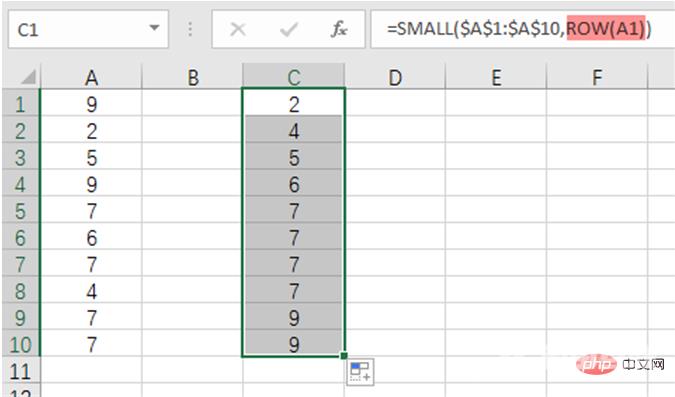Select column D header

point(395,77)
